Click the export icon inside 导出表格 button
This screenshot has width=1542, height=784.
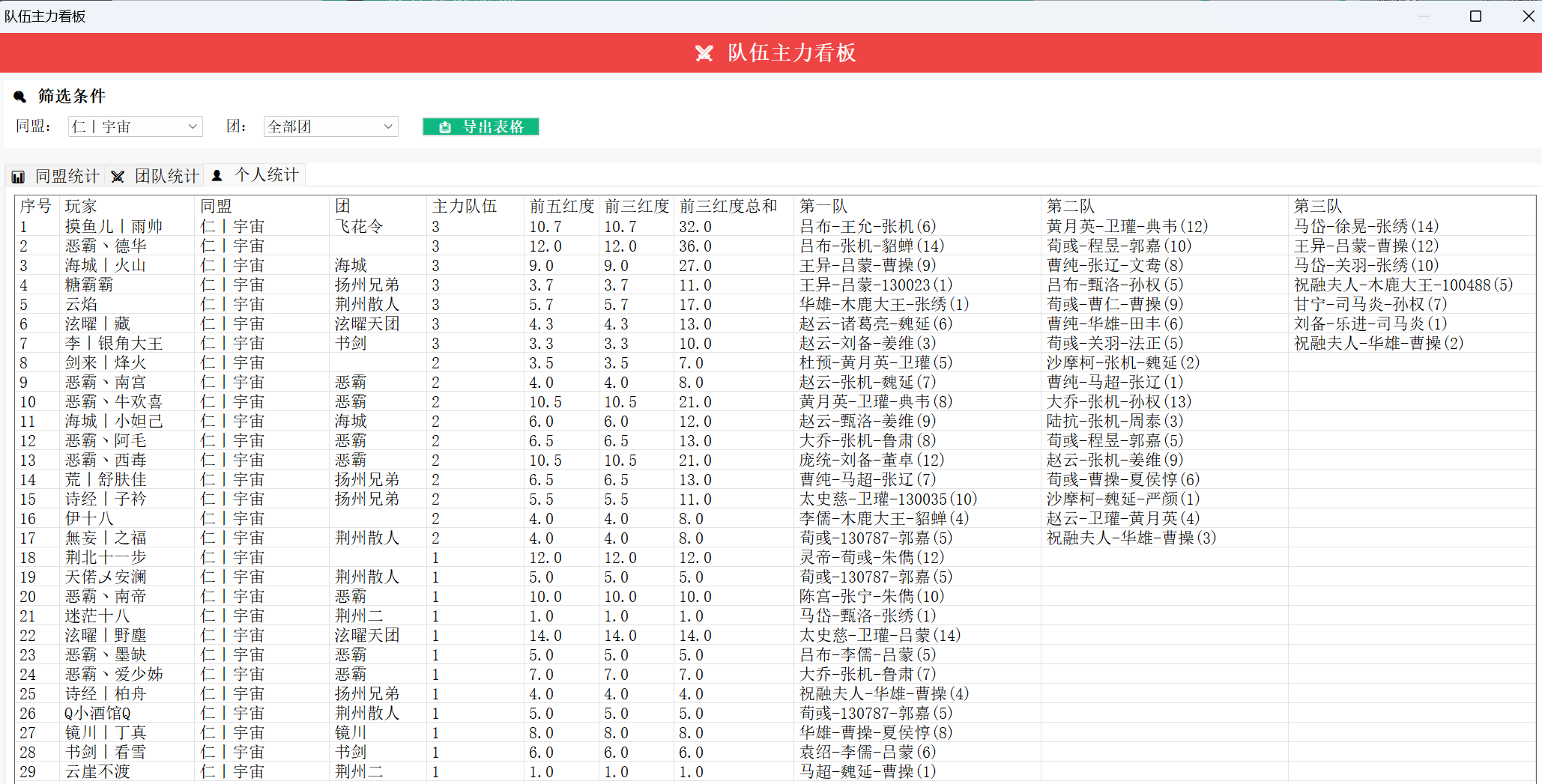[x=445, y=127]
